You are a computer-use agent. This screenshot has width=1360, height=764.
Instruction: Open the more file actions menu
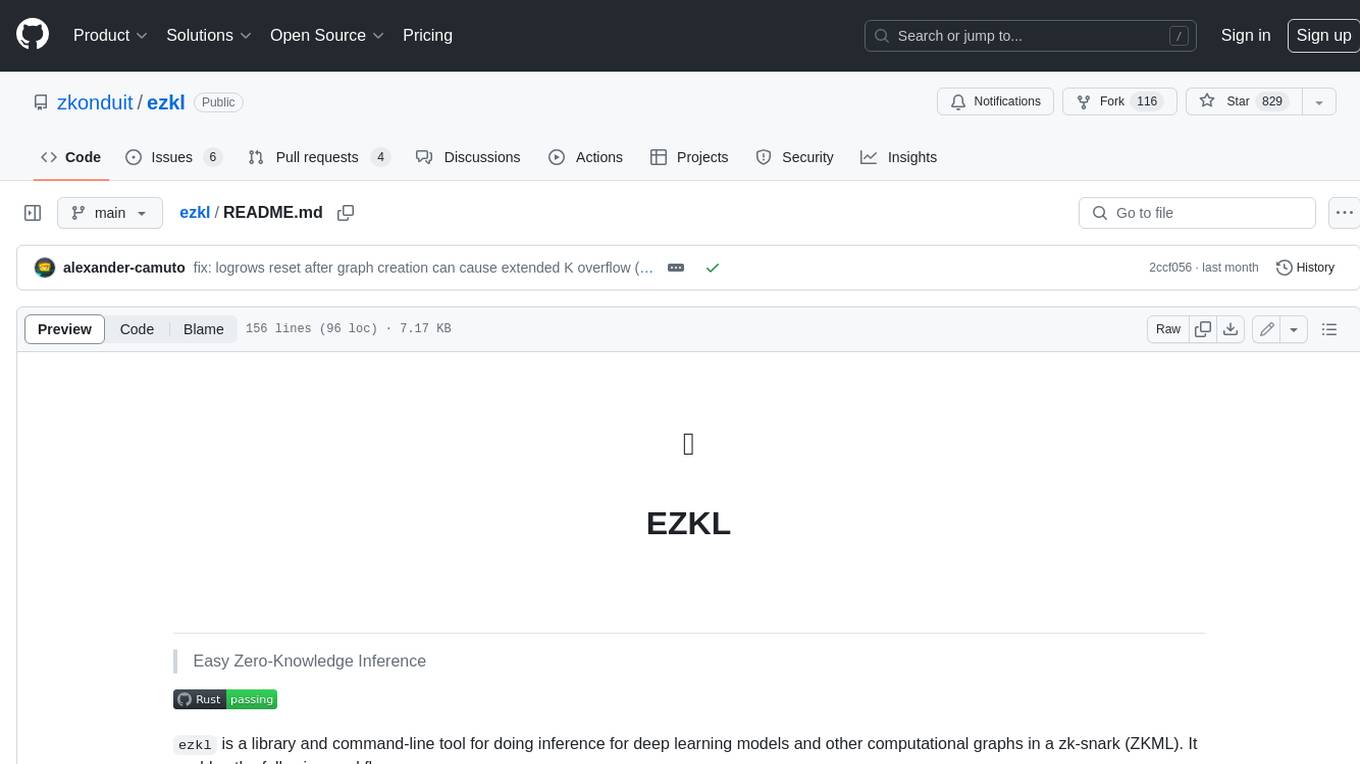point(1344,213)
